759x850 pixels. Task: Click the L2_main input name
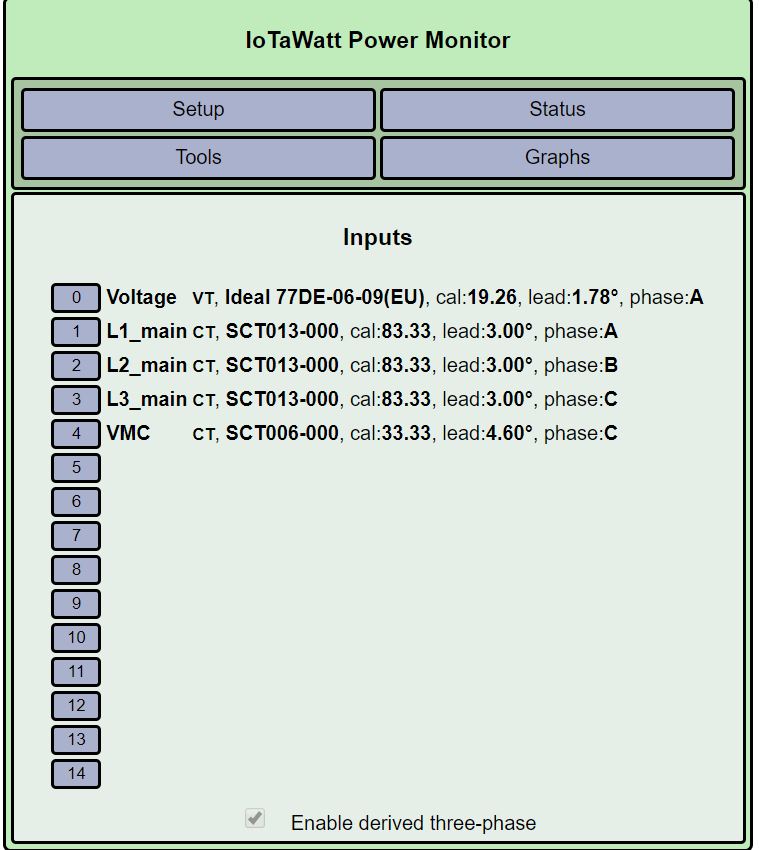pyautogui.click(x=146, y=365)
